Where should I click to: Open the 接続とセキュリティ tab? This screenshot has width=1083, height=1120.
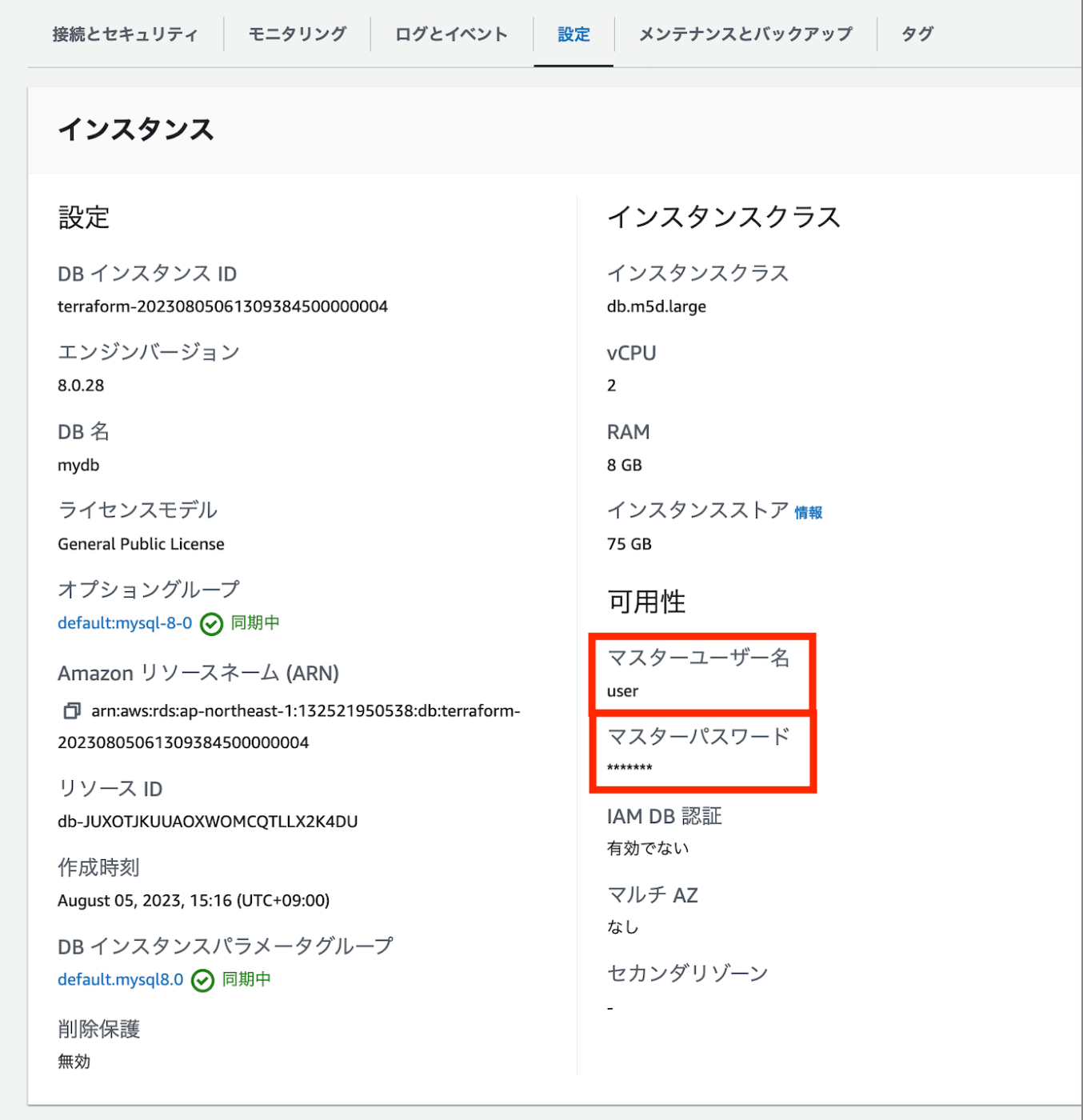125,34
